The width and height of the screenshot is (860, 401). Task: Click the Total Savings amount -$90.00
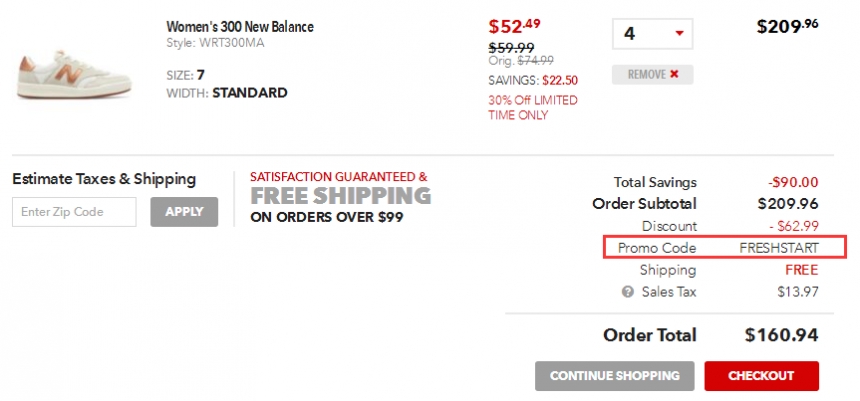[x=793, y=182]
